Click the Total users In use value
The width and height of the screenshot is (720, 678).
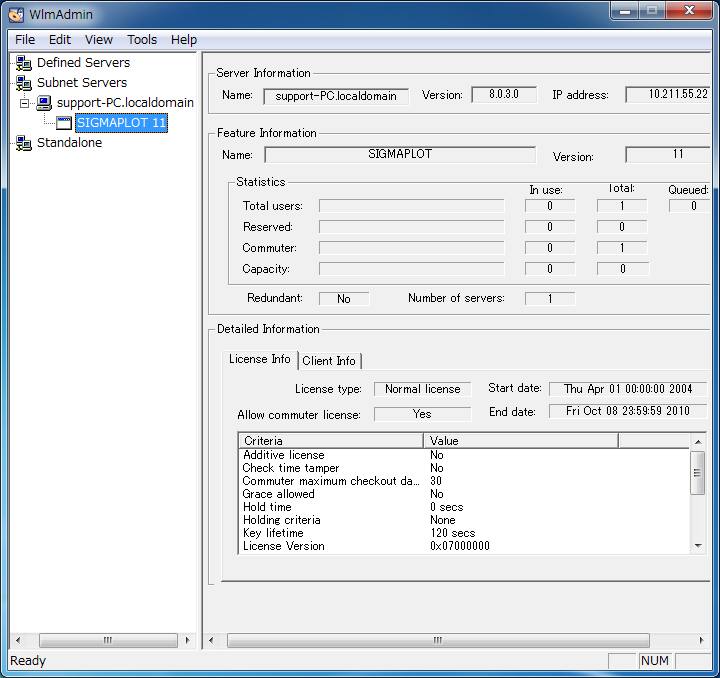pos(550,206)
